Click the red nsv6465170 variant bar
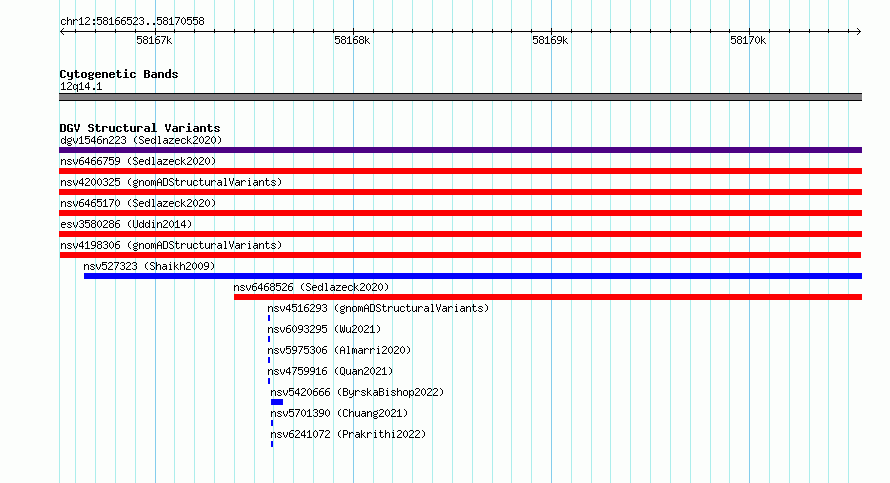This screenshot has height=483, width=890. click(460, 213)
